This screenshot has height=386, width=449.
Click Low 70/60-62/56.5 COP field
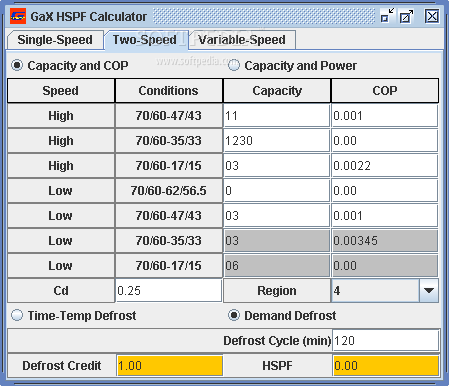[x=385, y=191]
